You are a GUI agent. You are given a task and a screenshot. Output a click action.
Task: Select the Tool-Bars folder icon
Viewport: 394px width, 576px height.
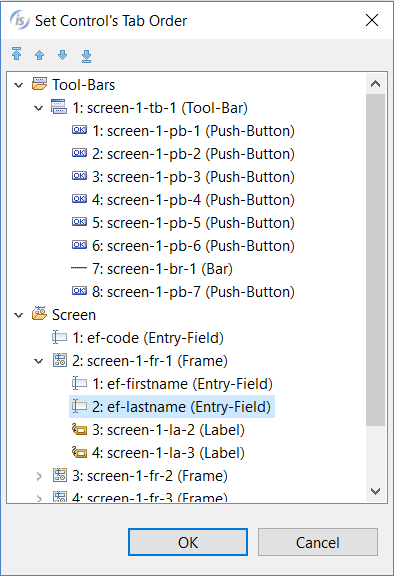point(39,84)
